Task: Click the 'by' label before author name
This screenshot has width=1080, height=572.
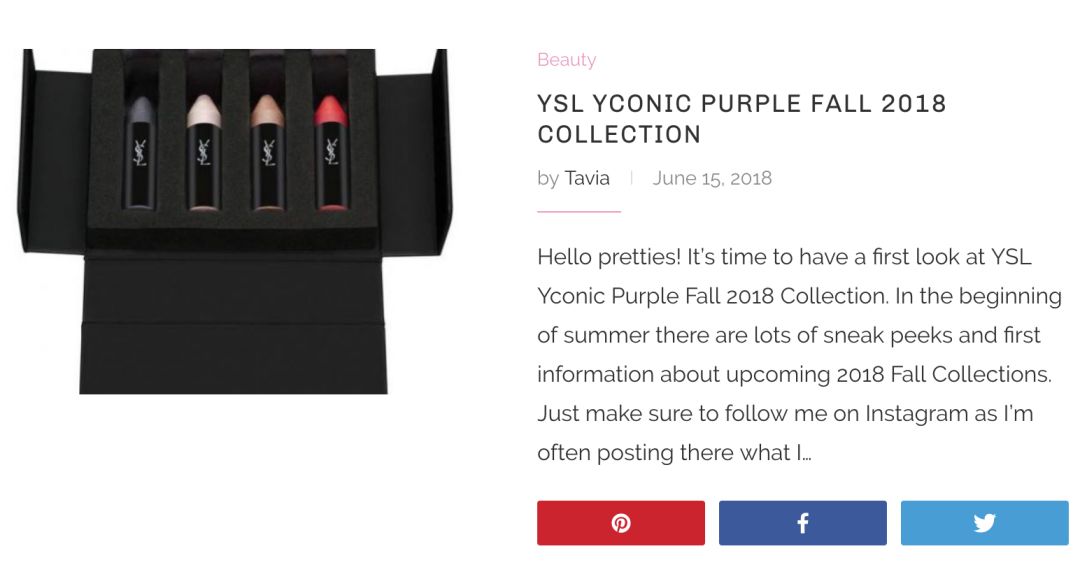Action: click(x=548, y=178)
